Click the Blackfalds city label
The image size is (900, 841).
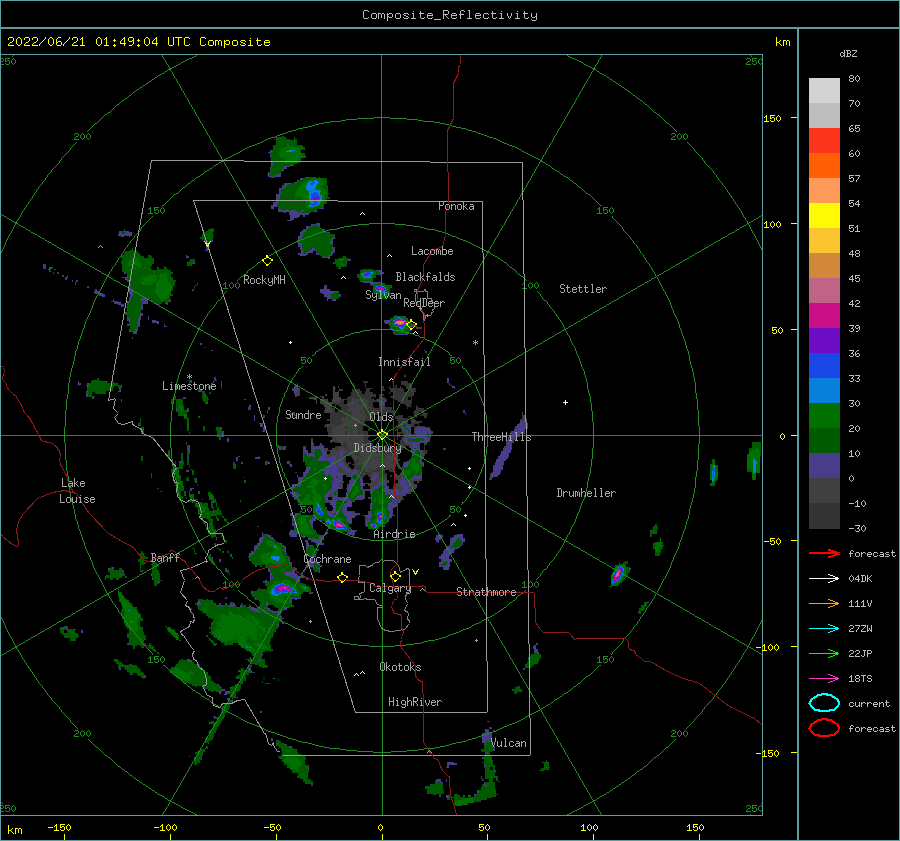(425, 277)
